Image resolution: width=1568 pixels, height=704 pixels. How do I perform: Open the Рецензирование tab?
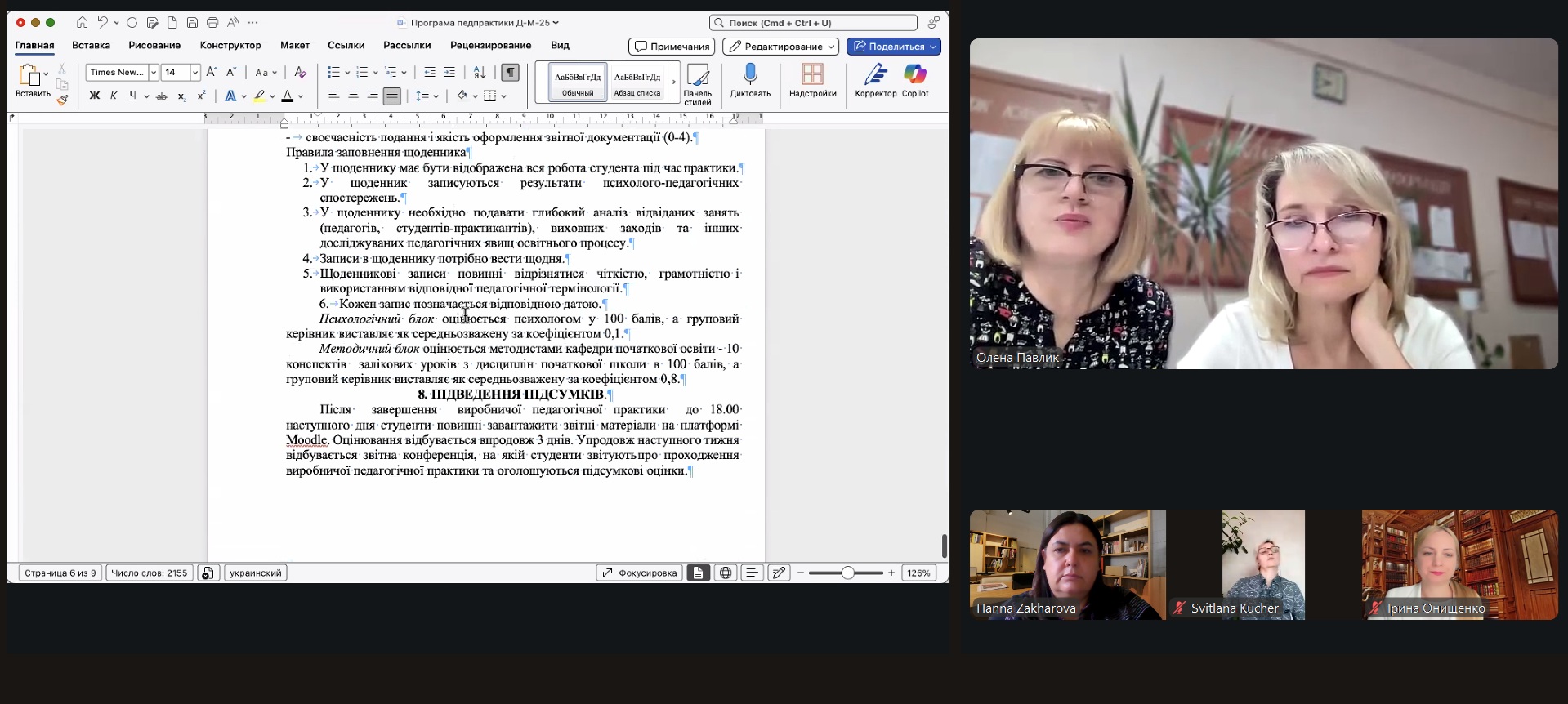pyautogui.click(x=490, y=46)
